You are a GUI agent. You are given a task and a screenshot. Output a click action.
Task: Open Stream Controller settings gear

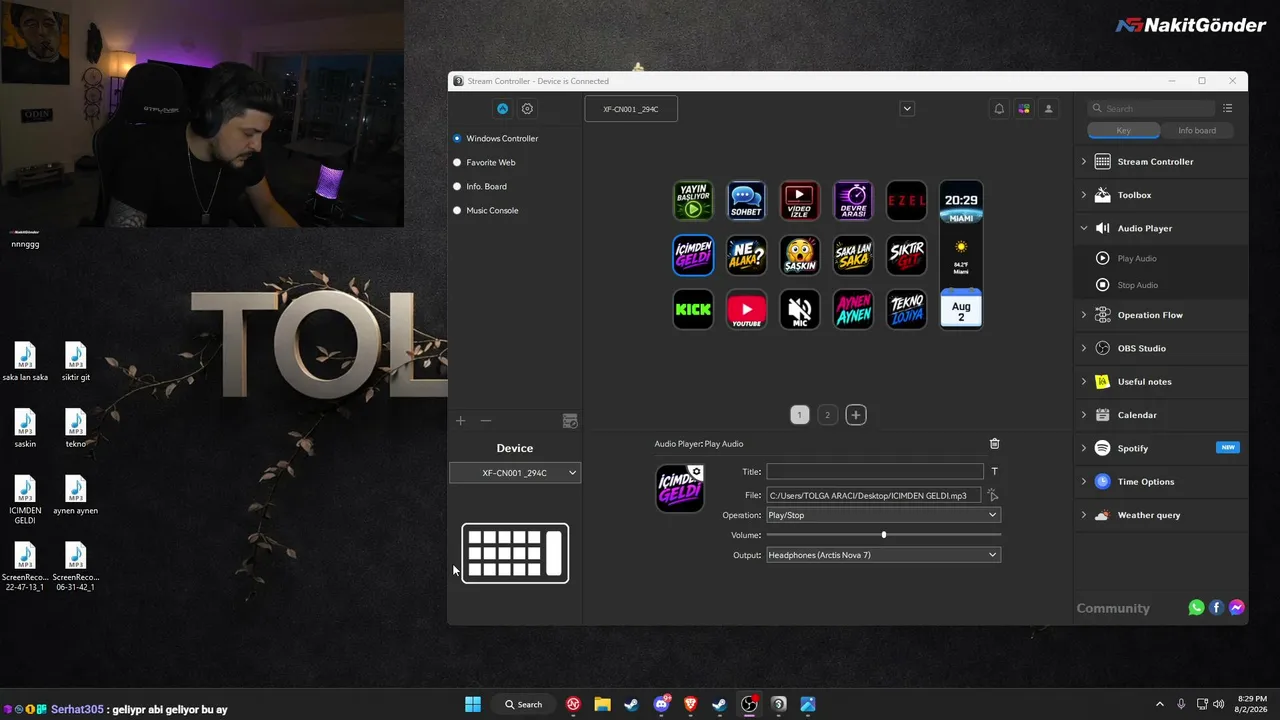point(528,109)
